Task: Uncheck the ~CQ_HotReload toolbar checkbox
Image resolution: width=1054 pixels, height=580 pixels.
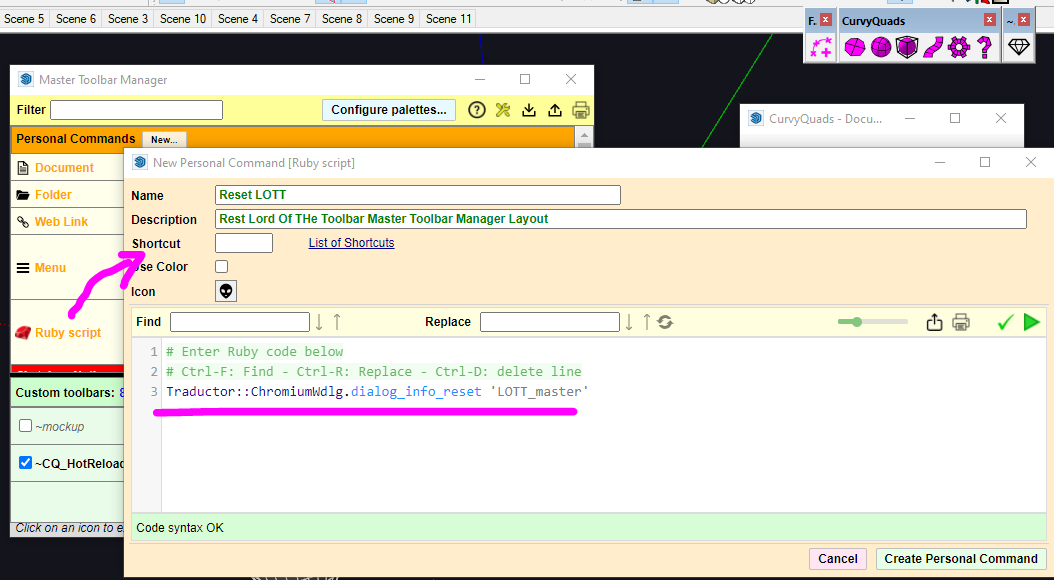Action: click(x=26, y=463)
